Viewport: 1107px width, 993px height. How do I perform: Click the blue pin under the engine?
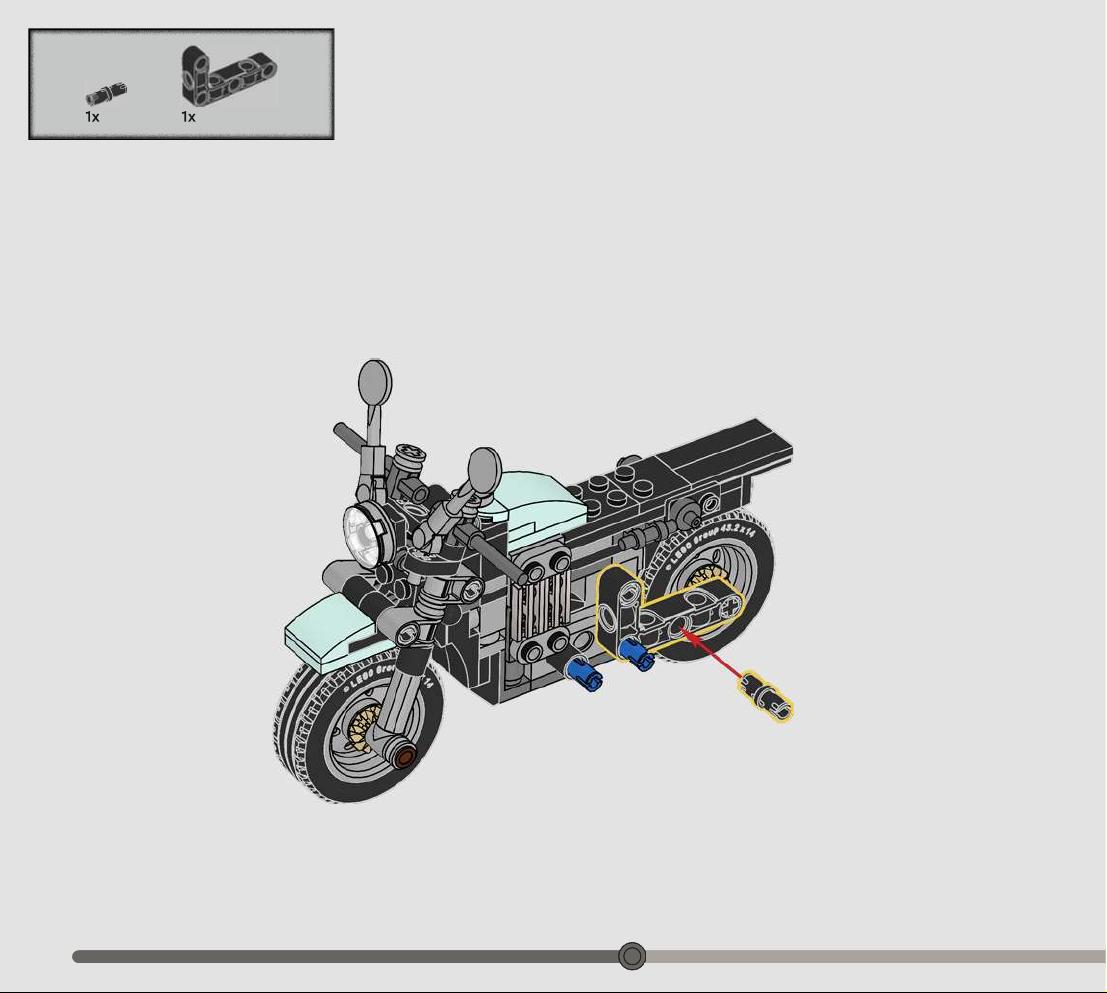coord(583,673)
